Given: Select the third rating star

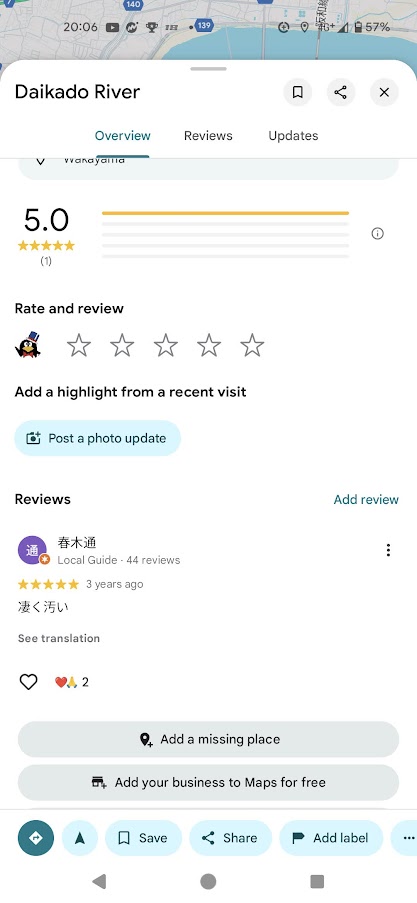Looking at the screenshot, I should pyautogui.click(x=166, y=346).
